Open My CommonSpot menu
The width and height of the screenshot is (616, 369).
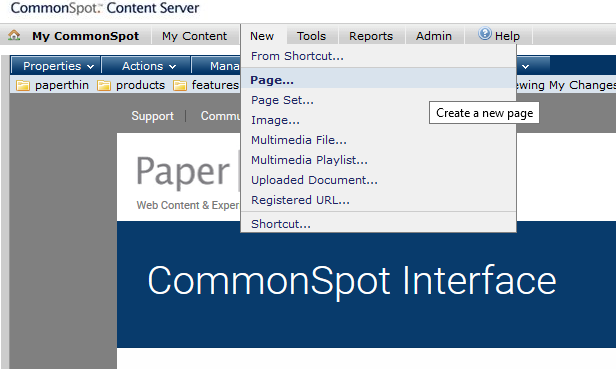[x=85, y=36]
